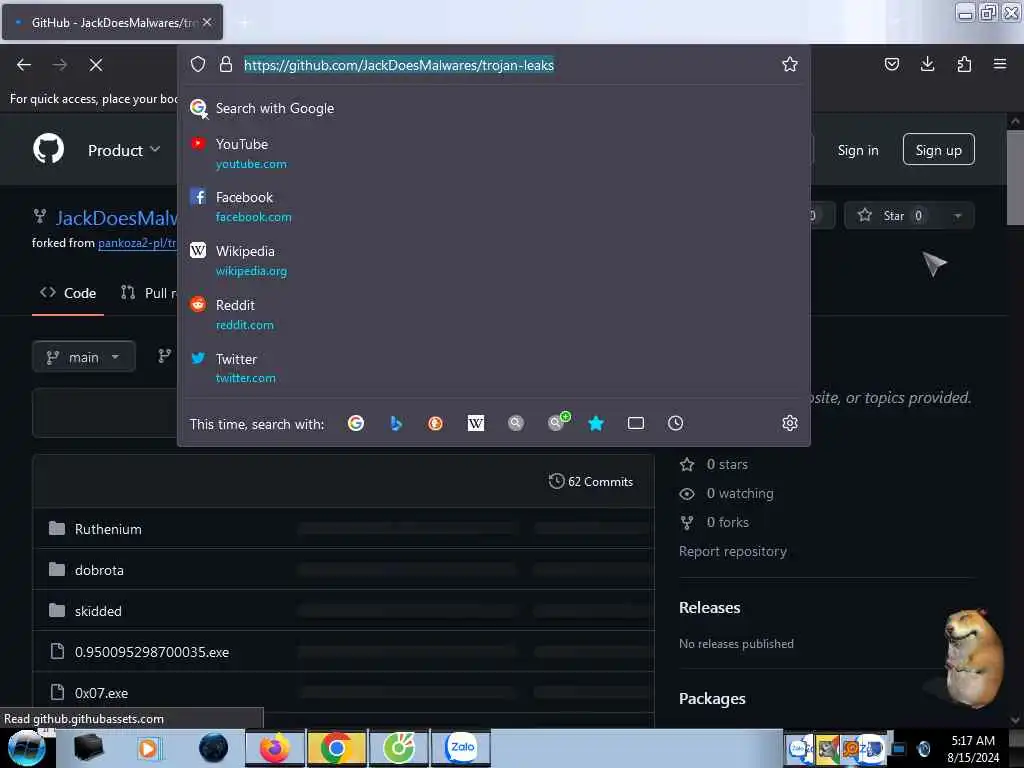The image size is (1024, 768).
Task: Open Firefox from the taskbar
Action: click(274, 748)
